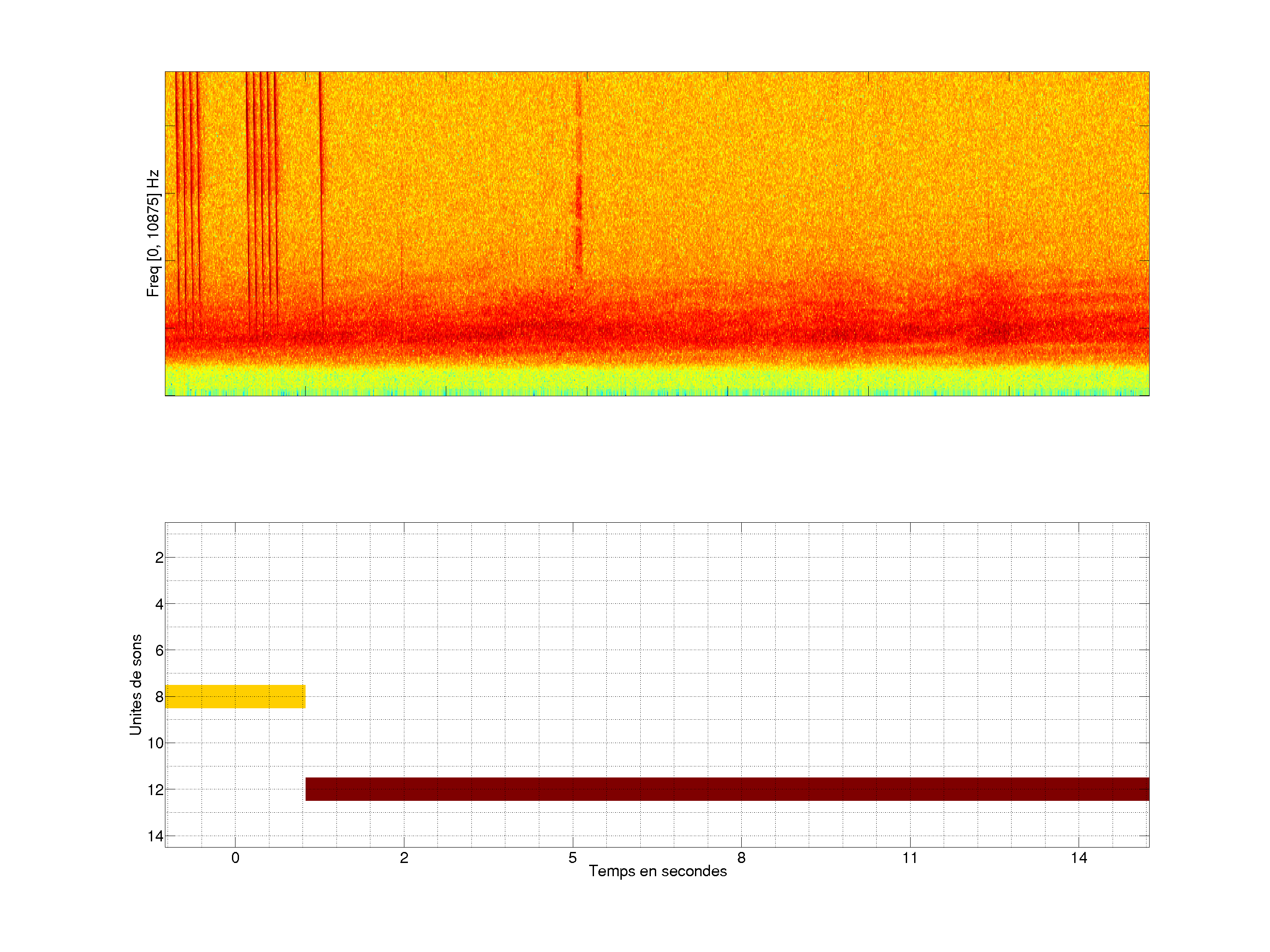Click the x-axis tick label '8'
The width and height of the screenshot is (1270, 952).
tap(741, 858)
